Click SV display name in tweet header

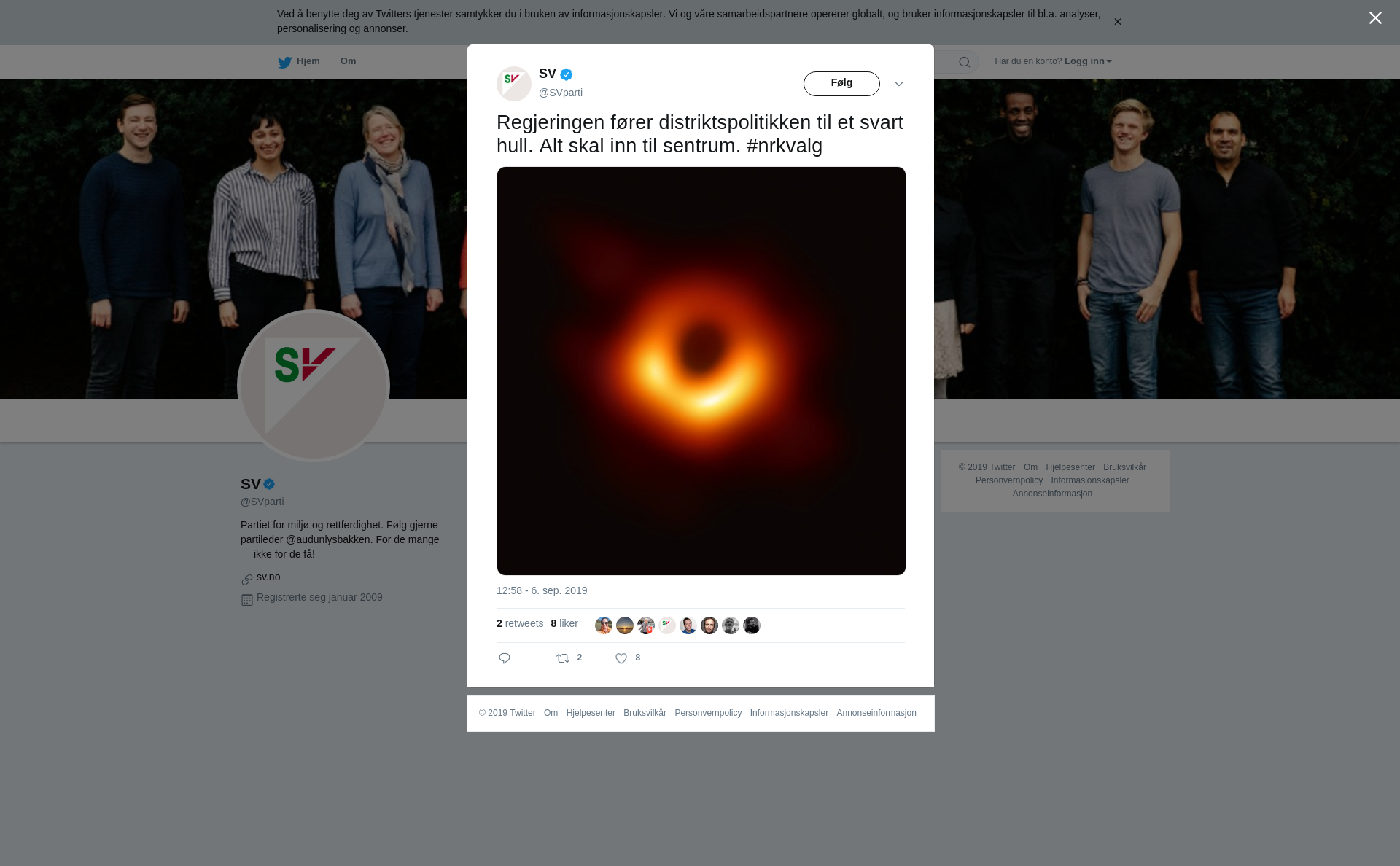[x=548, y=74]
